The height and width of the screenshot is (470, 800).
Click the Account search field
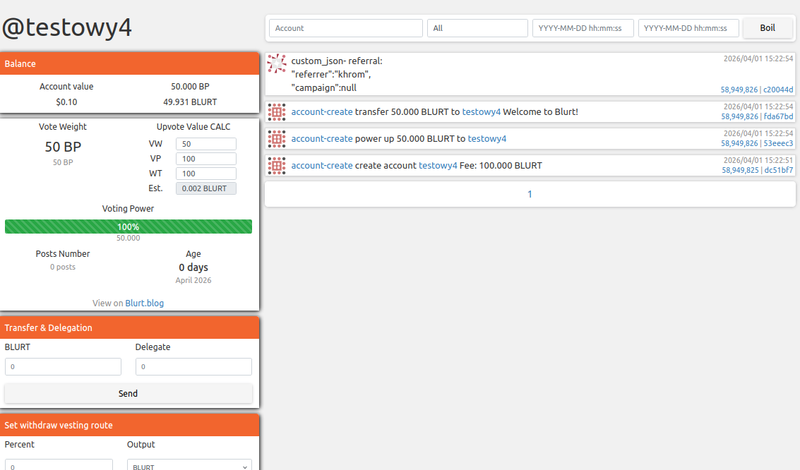point(346,28)
